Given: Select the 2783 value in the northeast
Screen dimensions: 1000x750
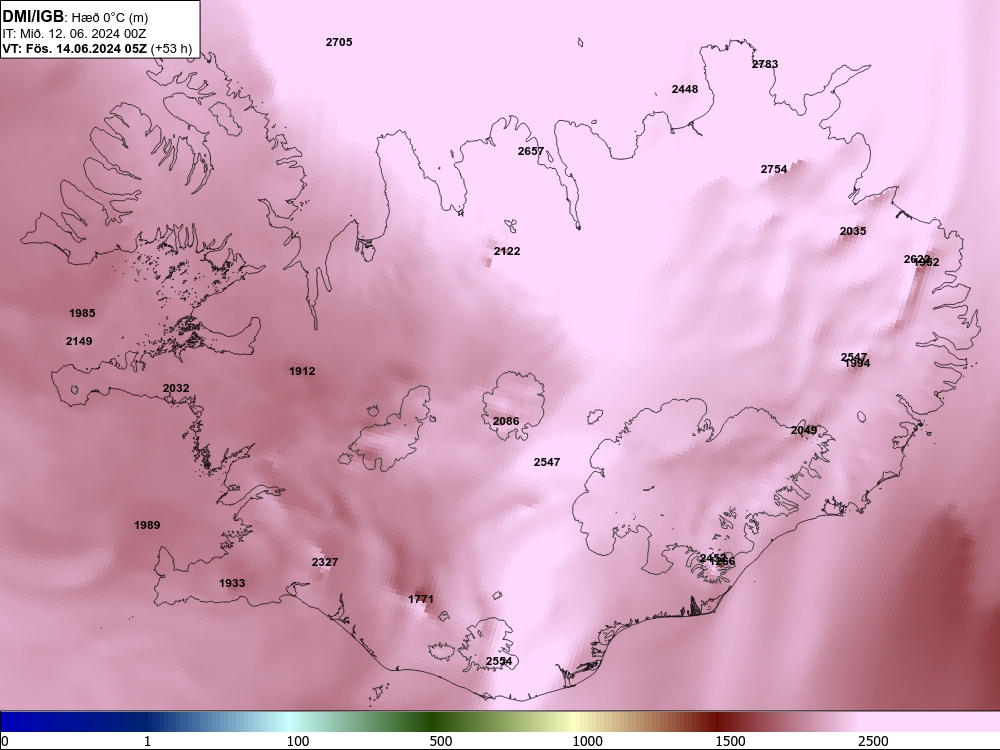Looking at the screenshot, I should click(x=765, y=64).
